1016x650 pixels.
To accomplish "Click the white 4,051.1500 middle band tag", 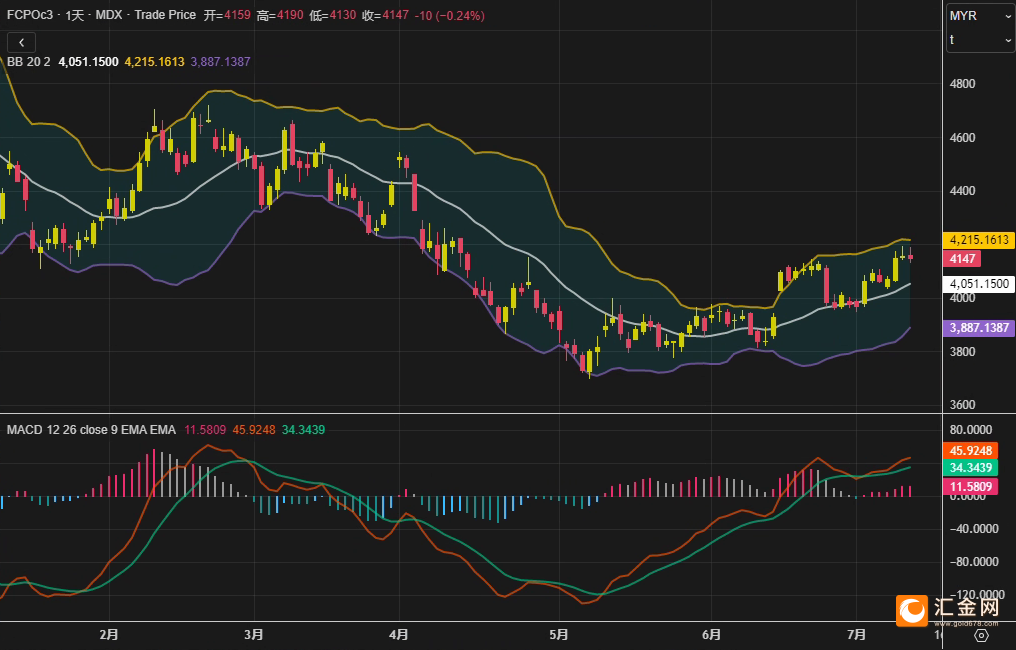I will (978, 284).
